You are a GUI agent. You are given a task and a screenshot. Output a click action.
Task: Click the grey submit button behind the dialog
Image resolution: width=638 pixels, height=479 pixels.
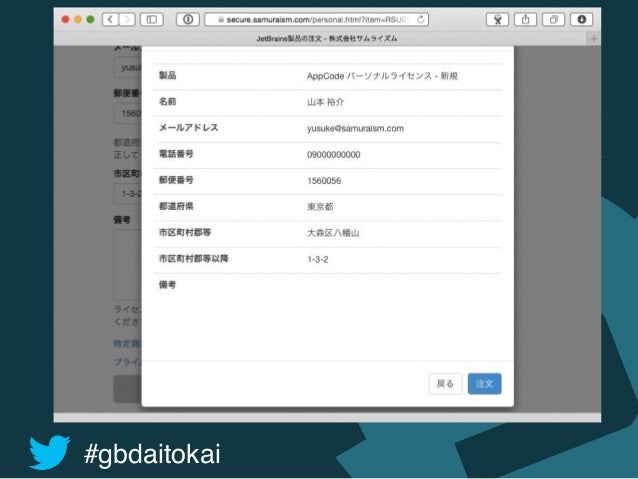(127, 389)
